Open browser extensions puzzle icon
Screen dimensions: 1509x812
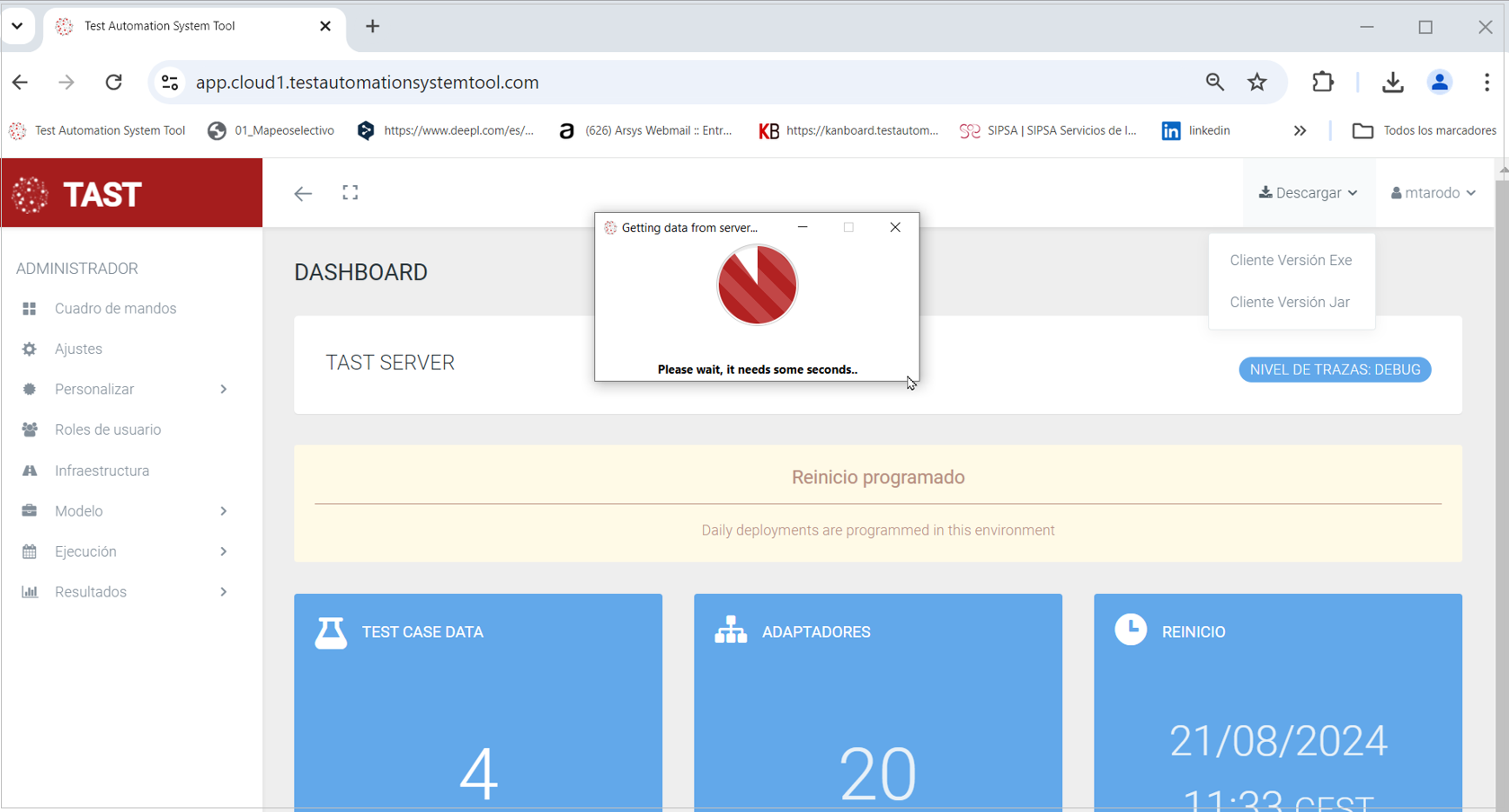pyautogui.click(x=1322, y=83)
